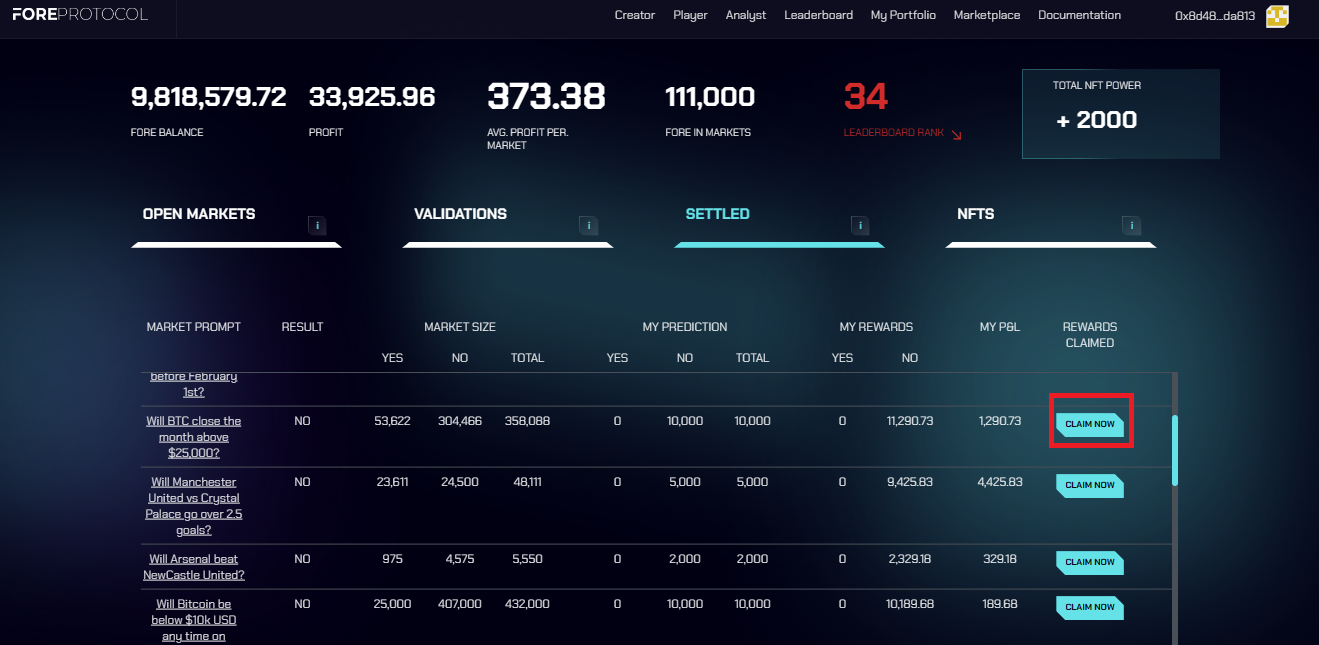Switch to the Open Markets tab
This screenshot has height=645, width=1319.
point(199,214)
